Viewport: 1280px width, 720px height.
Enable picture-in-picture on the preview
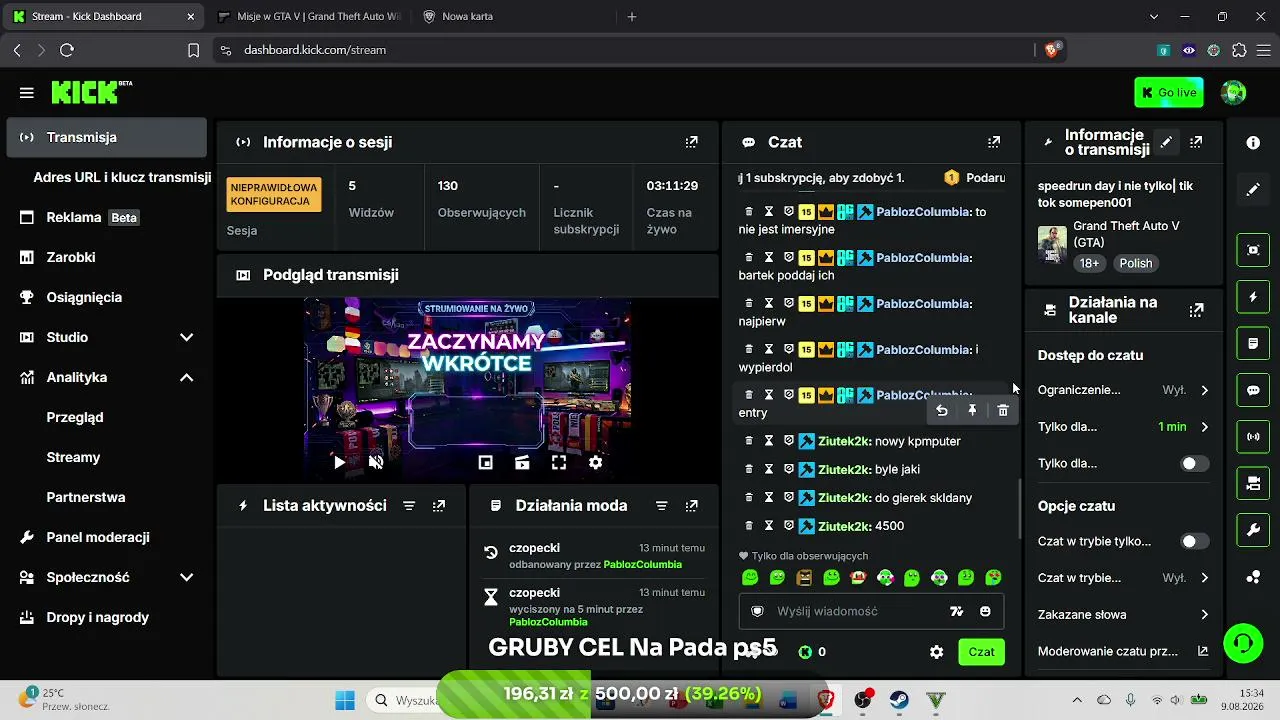pos(485,462)
